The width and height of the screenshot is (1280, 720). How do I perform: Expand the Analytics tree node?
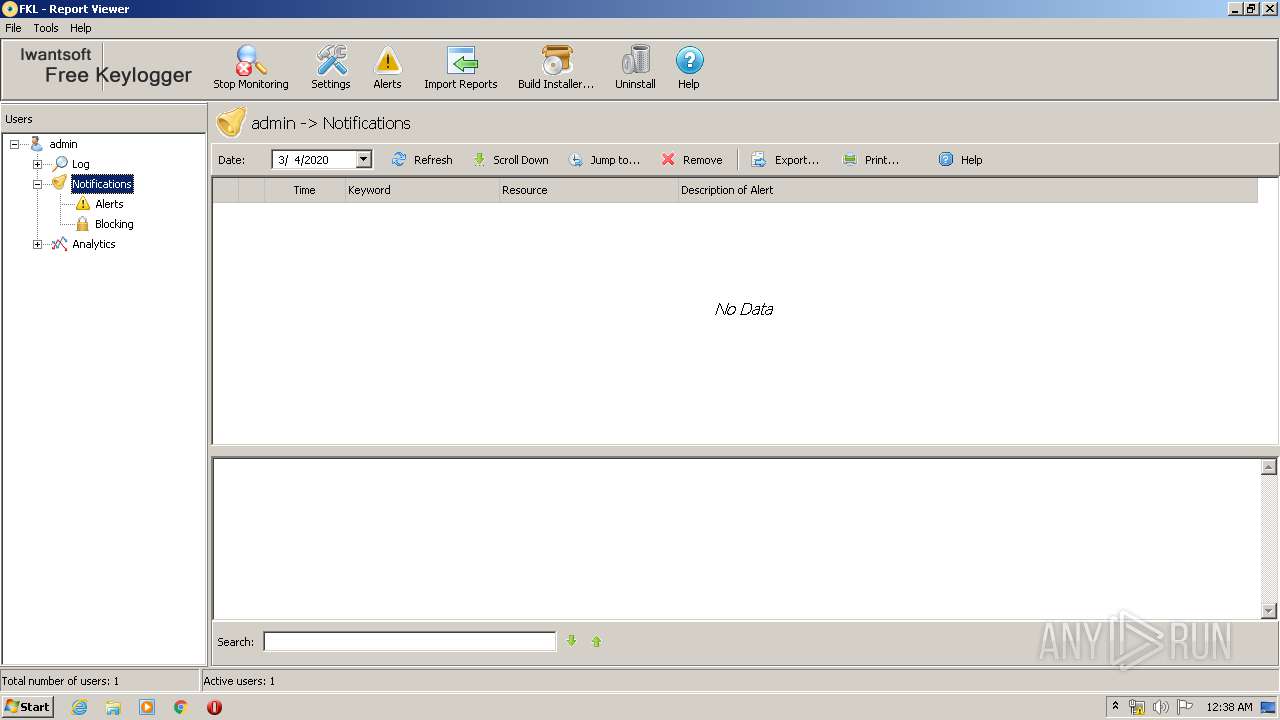(38, 244)
